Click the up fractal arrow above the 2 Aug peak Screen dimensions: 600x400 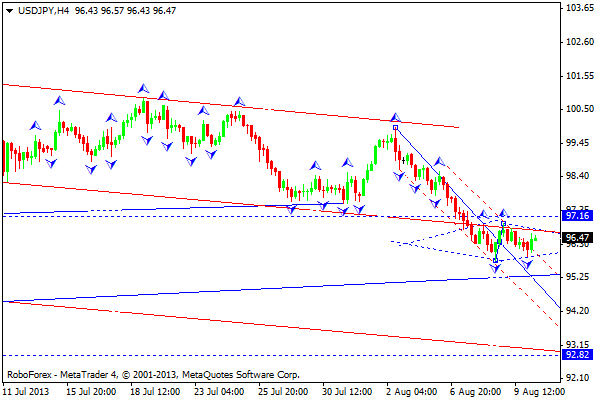click(395, 118)
